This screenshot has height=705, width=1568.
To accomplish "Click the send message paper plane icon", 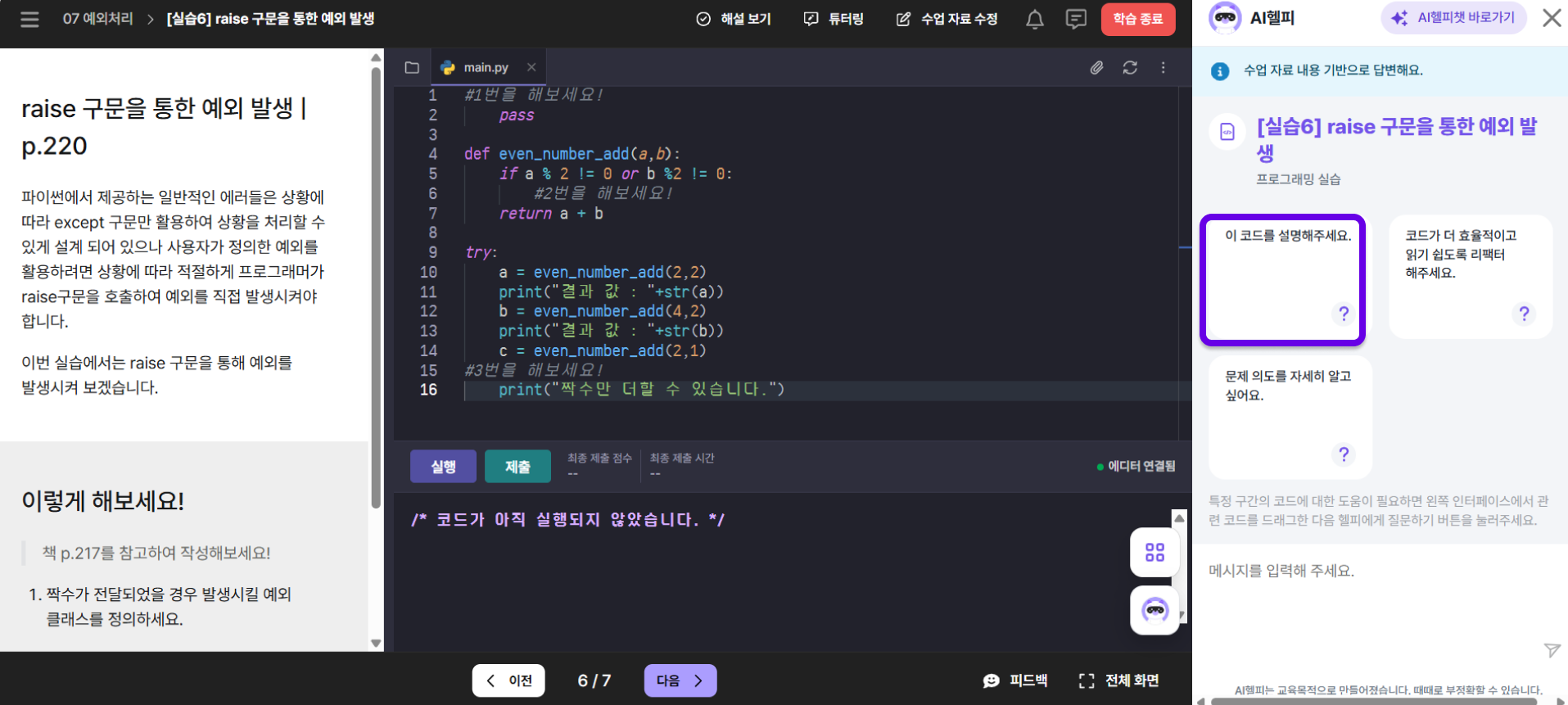I will tap(1552, 650).
